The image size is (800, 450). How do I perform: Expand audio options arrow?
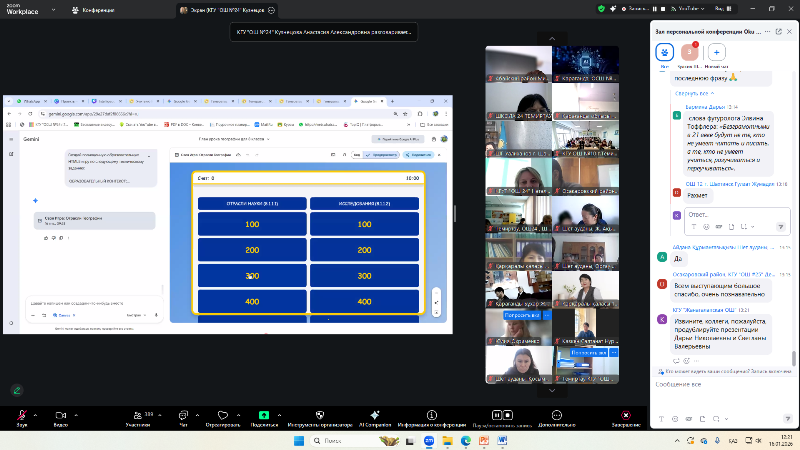tap(37, 411)
